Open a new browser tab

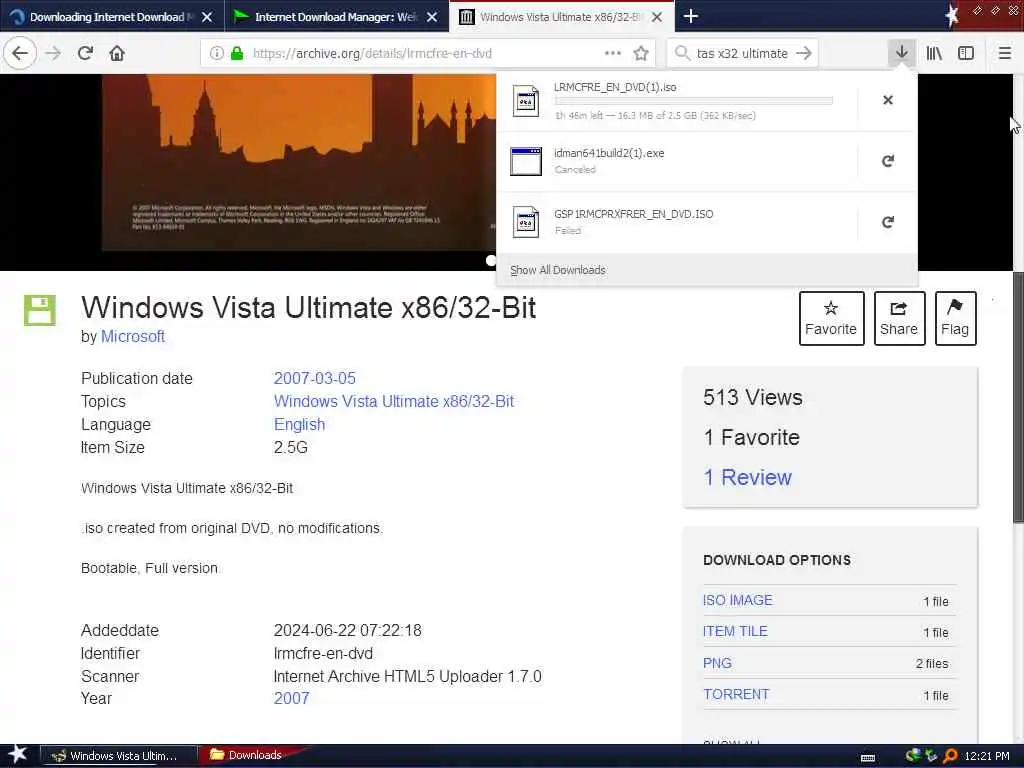click(x=691, y=16)
